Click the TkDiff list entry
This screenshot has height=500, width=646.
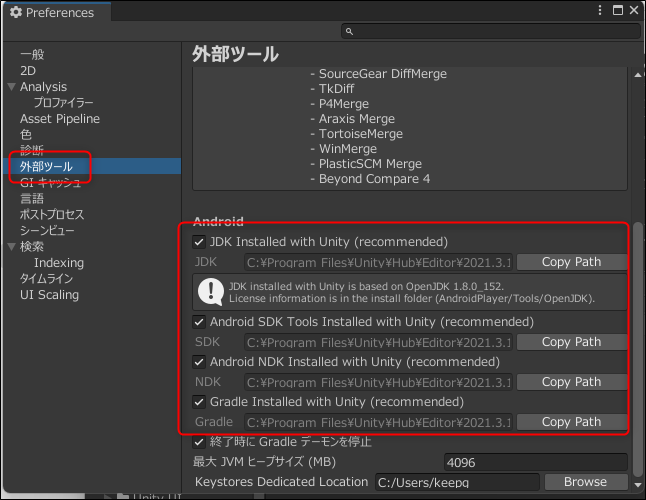[332, 89]
